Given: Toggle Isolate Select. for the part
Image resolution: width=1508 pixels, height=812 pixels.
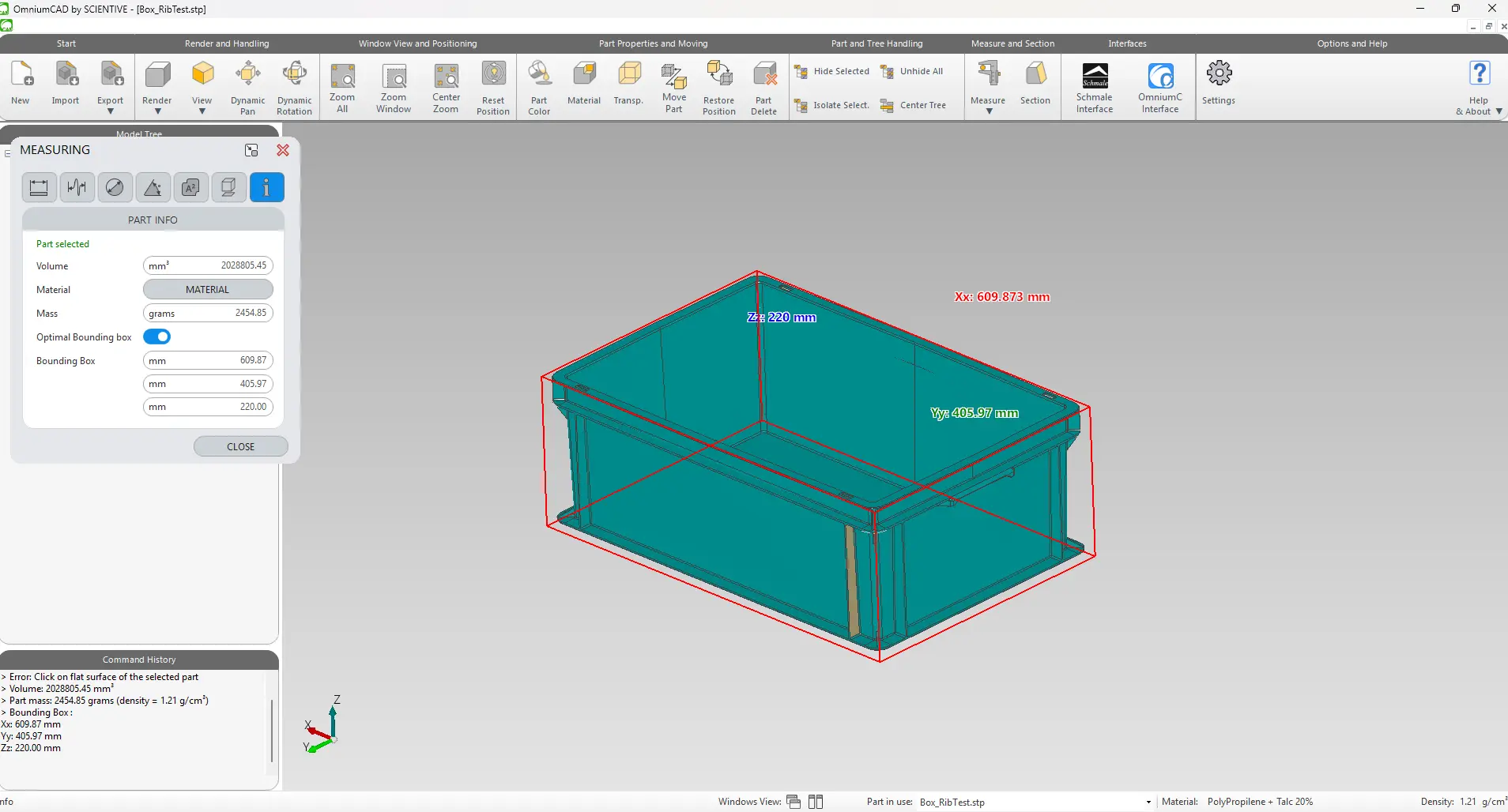Looking at the screenshot, I should click(831, 105).
